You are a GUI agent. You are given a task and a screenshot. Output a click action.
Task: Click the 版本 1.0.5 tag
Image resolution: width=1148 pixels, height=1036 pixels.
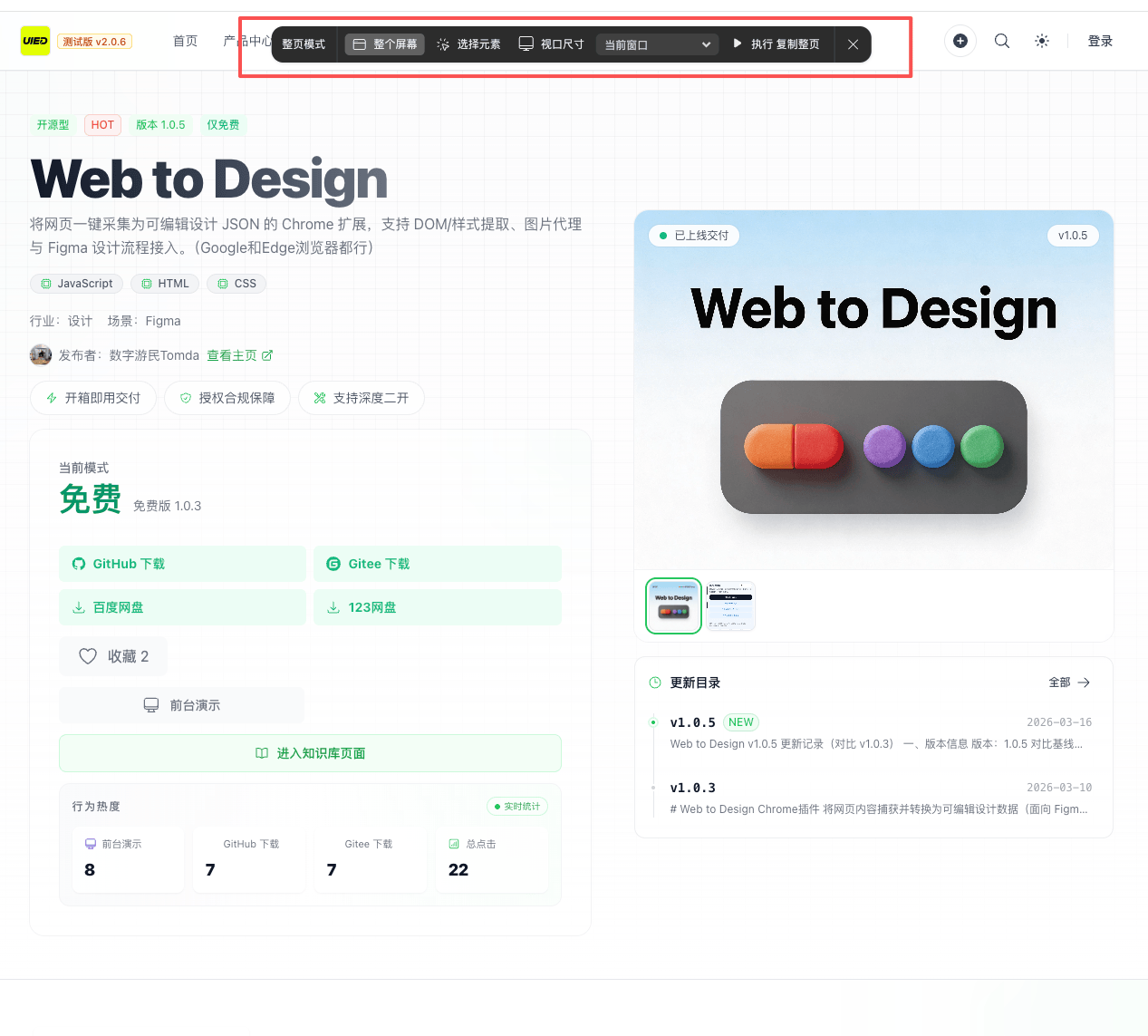160,125
